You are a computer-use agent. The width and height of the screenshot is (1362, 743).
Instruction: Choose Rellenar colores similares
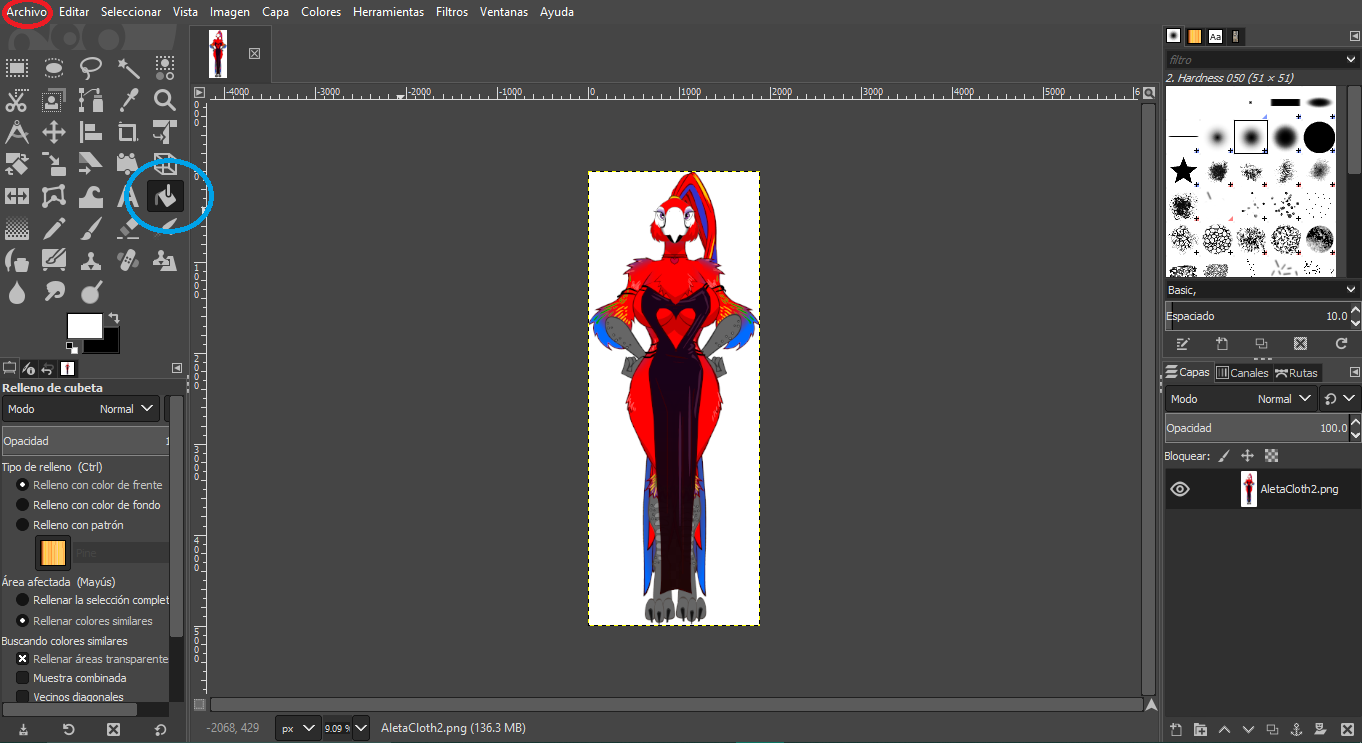pyautogui.click(x=84, y=621)
